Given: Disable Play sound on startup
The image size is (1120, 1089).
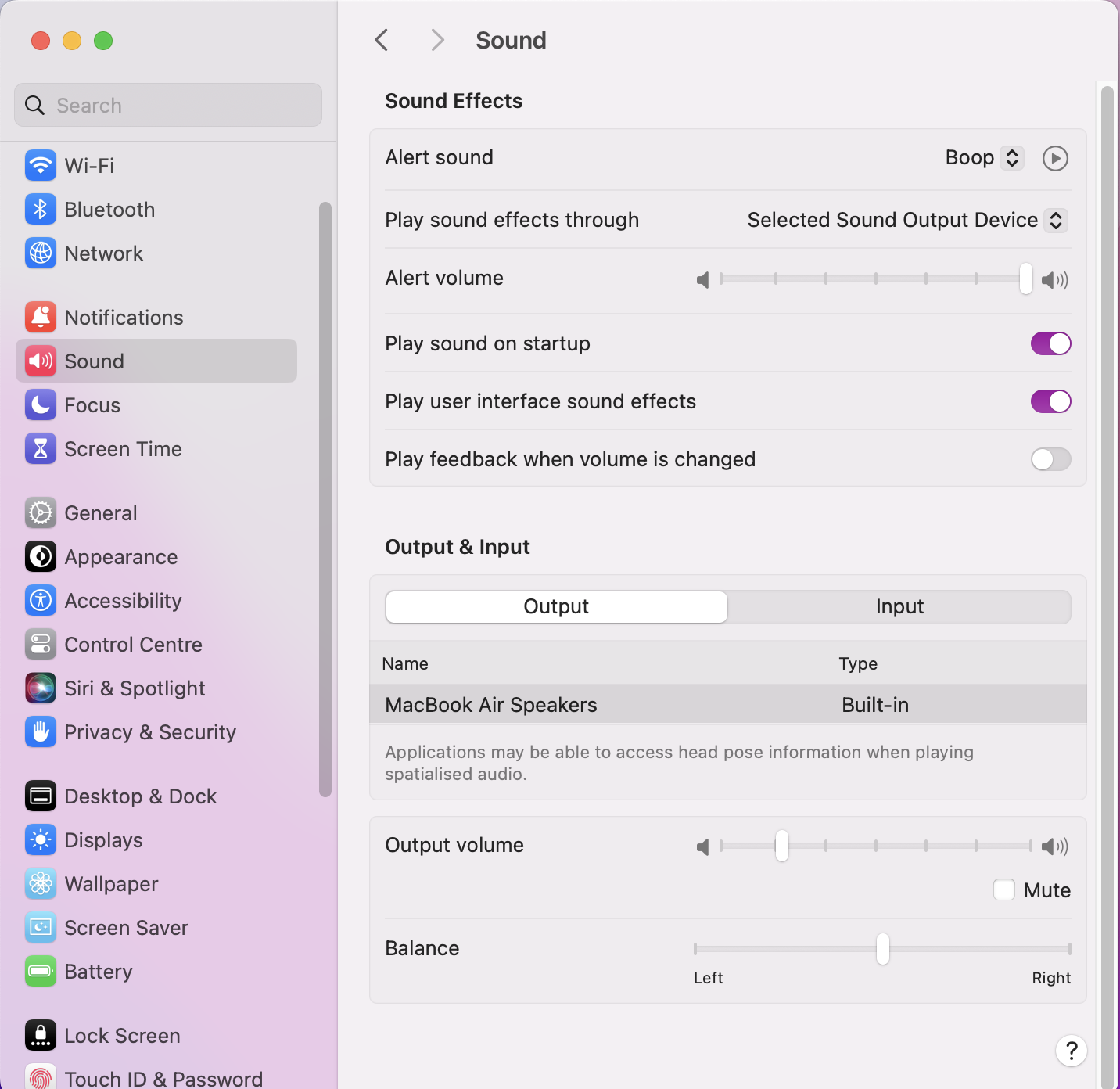Looking at the screenshot, I should [x=1050, y=343].
